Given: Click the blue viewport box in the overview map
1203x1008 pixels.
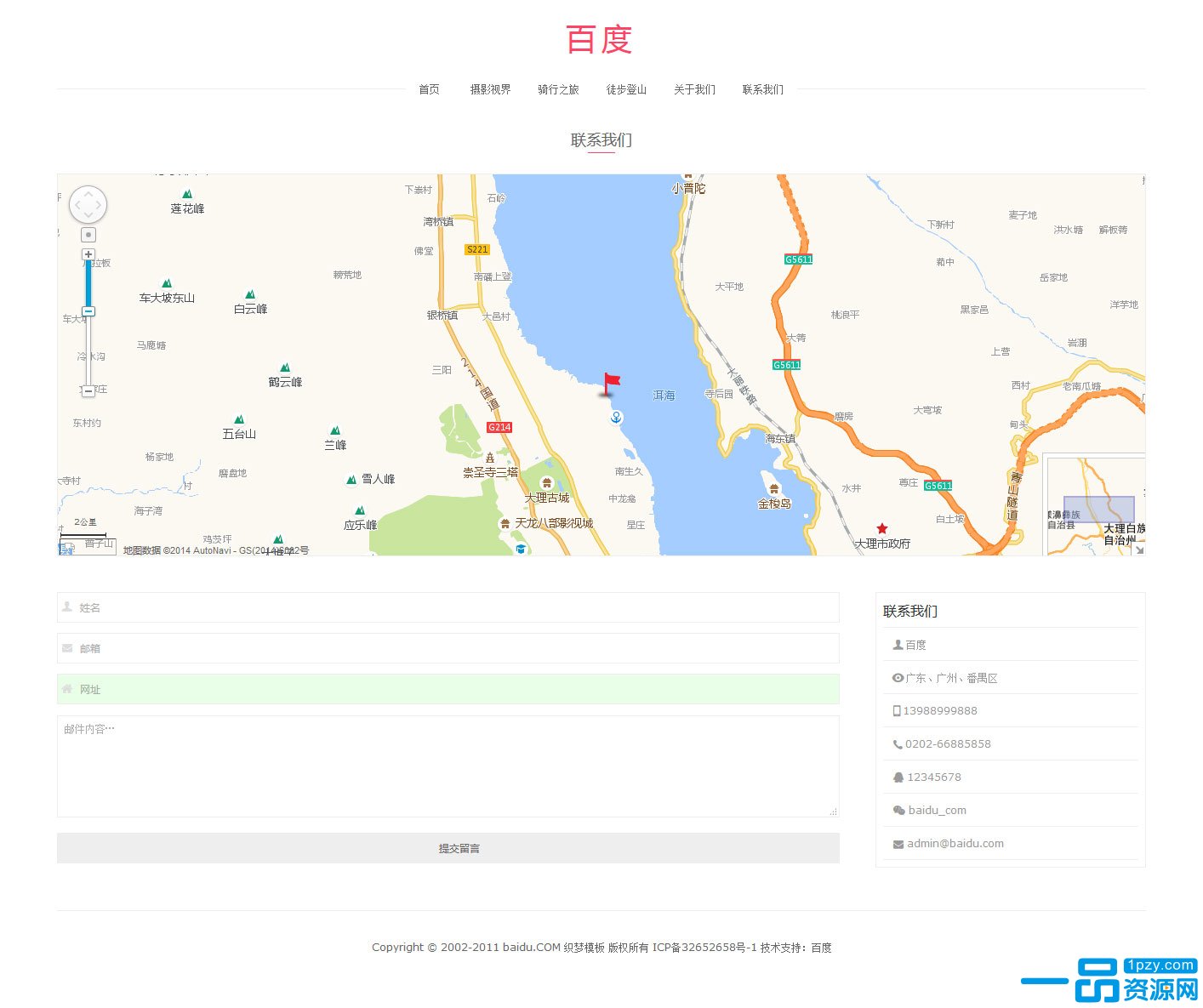Looking at the screenshot, I should [1098, 510].
